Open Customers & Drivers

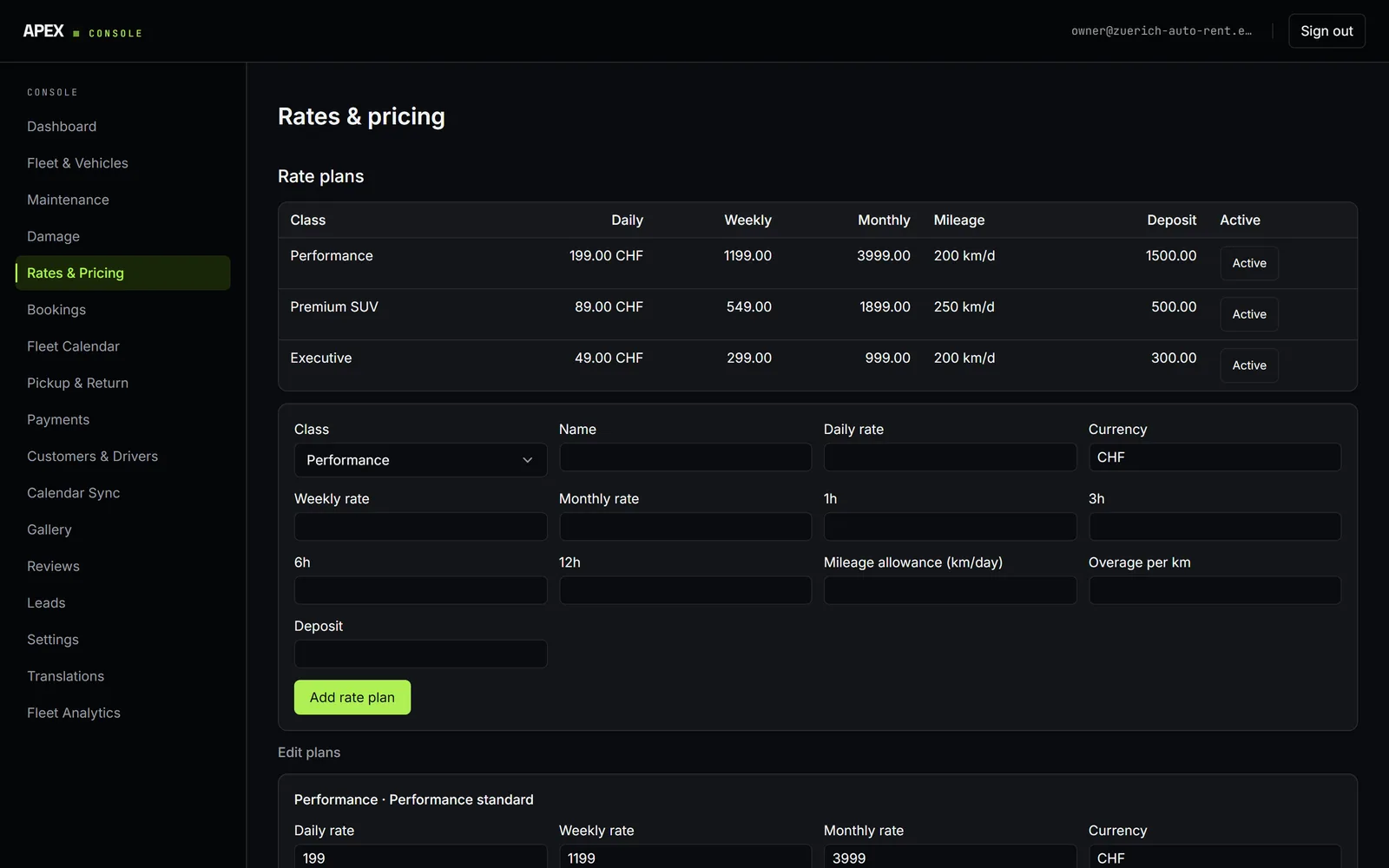click(x=122, y=457)
